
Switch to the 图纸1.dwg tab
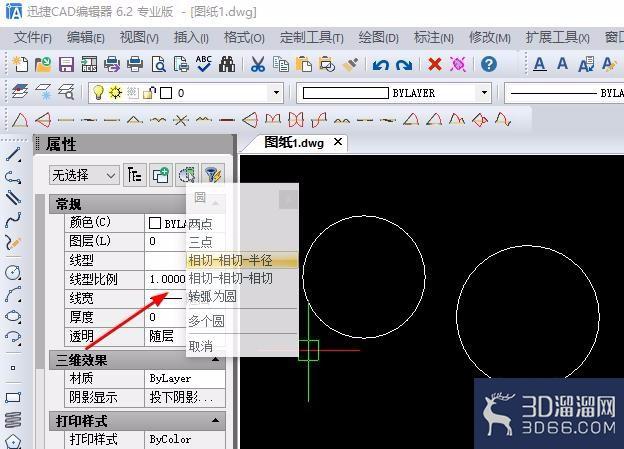[x=294, y=143]
